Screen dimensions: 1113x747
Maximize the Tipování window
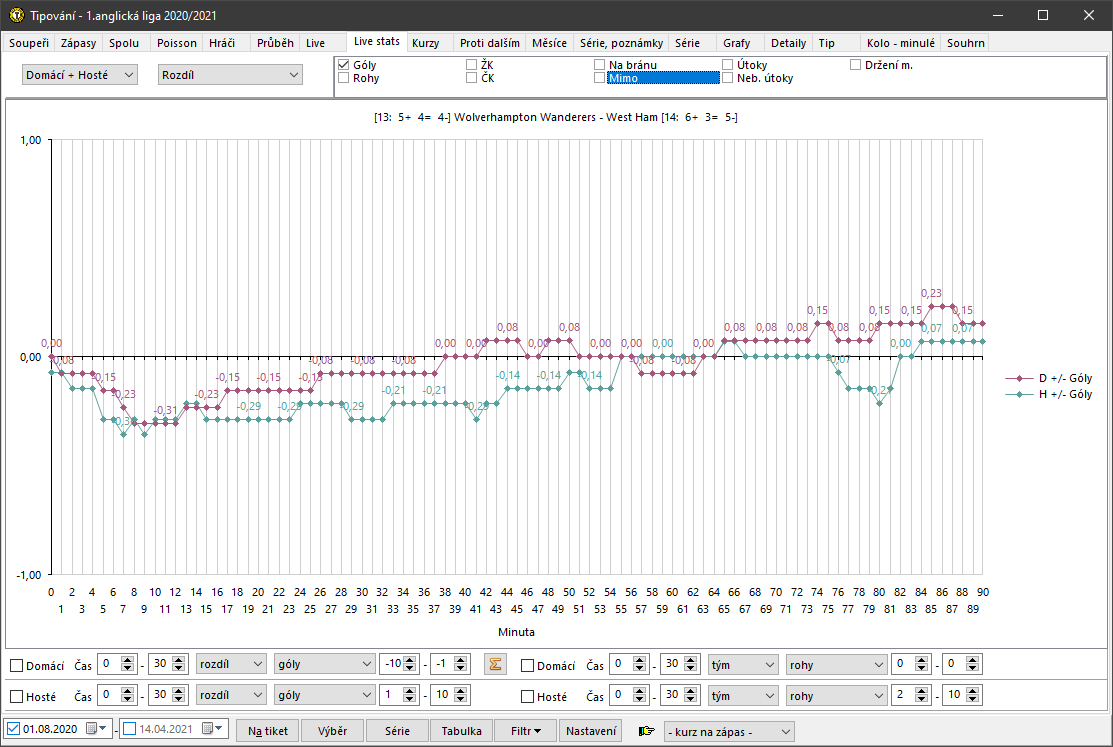coord(1043,16)
